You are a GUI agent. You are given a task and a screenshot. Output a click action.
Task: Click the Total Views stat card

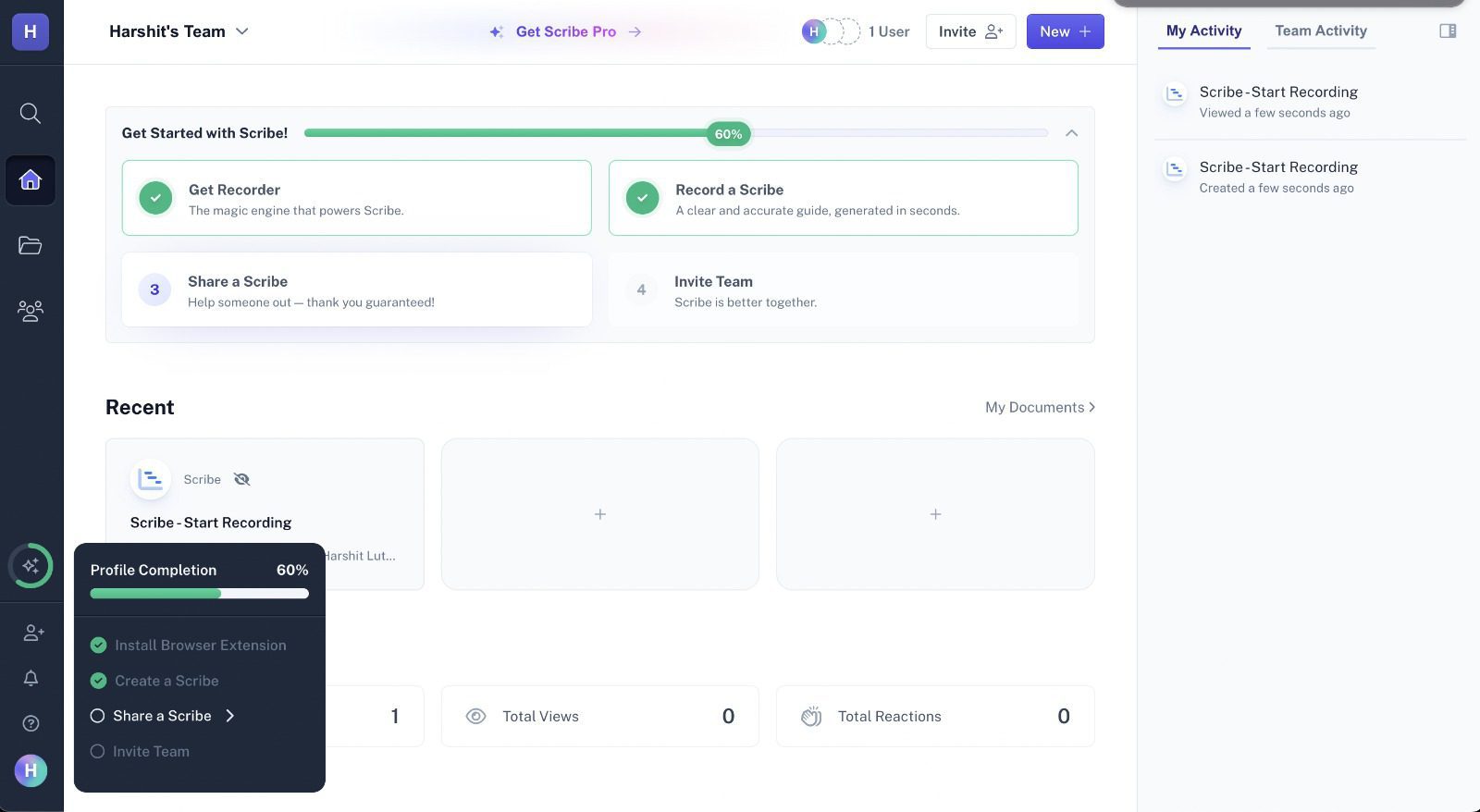click(x=600, y=716)
